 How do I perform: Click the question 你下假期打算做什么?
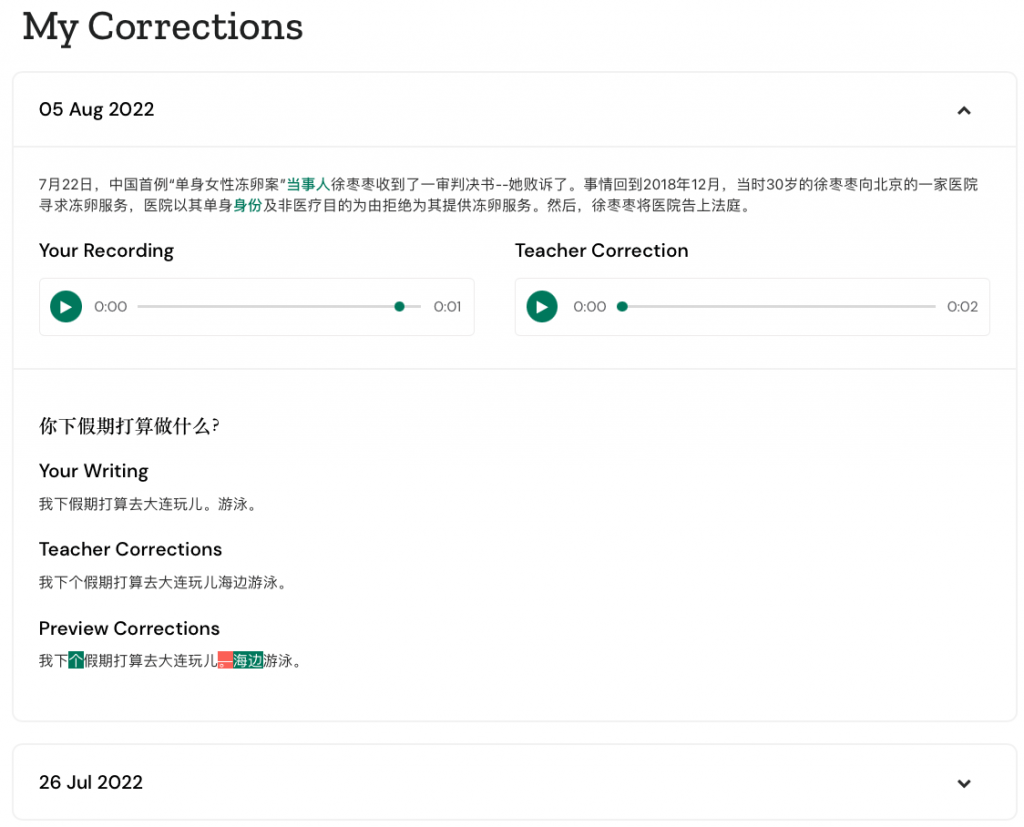tap(129, 427)
